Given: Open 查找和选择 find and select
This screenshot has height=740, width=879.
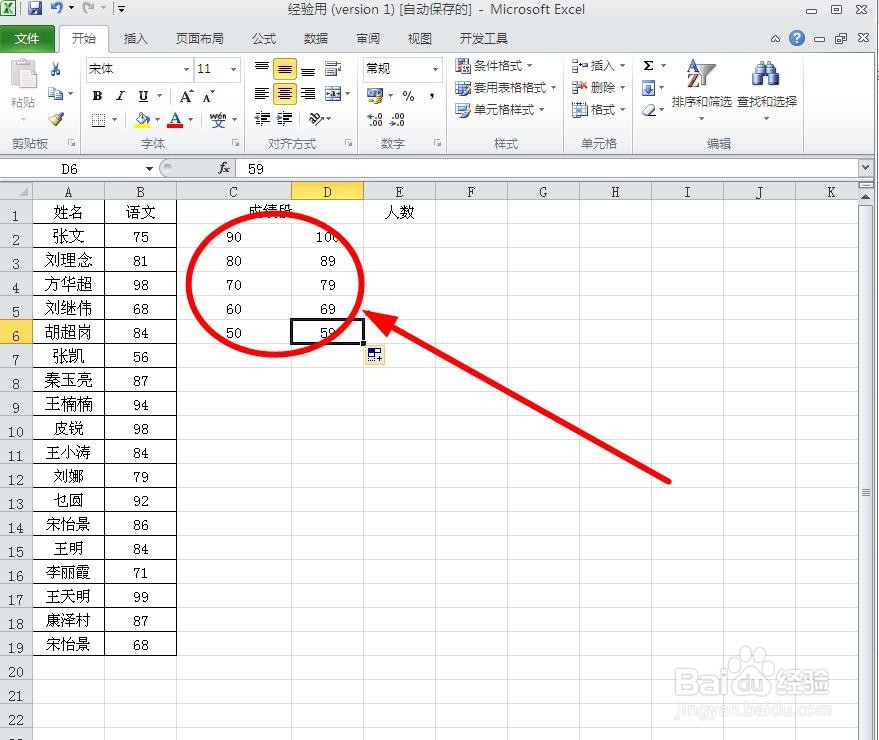Looking at the screenshot, I should click(766, 89).
